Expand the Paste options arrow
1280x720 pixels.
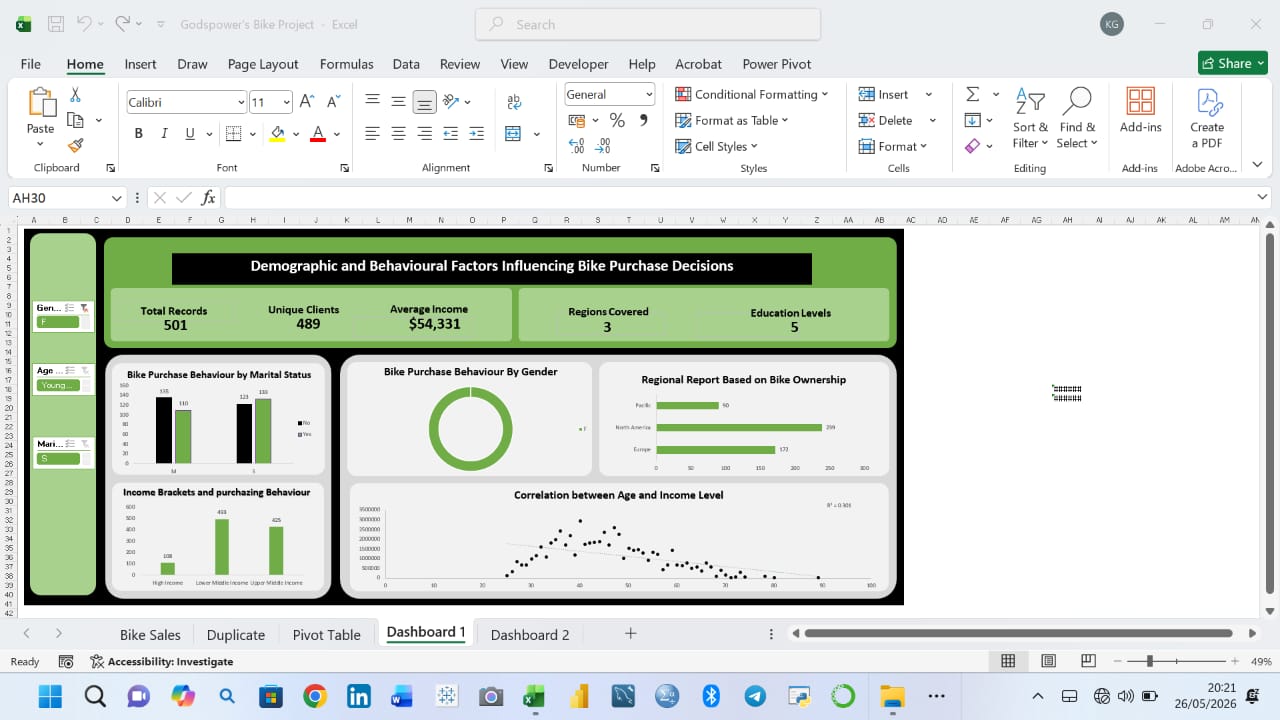click(40, 144)
